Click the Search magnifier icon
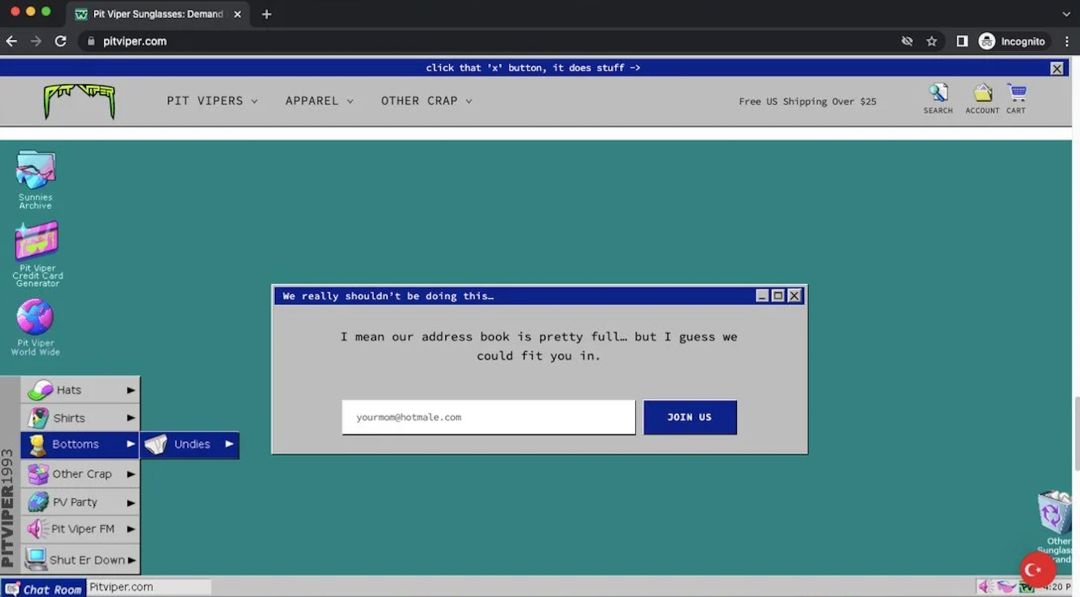This screenshot has height=597, width=1080. [x=938, y=95]
